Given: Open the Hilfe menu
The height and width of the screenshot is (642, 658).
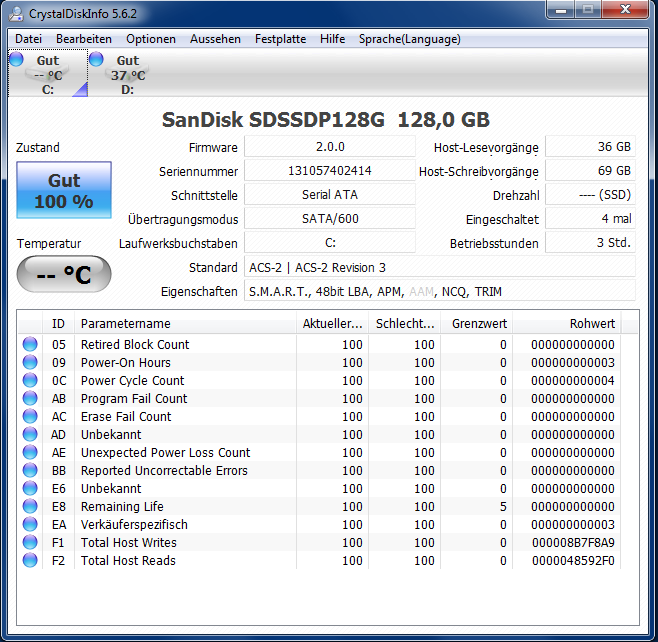Looking at the screenshot, I should [332, 39].
